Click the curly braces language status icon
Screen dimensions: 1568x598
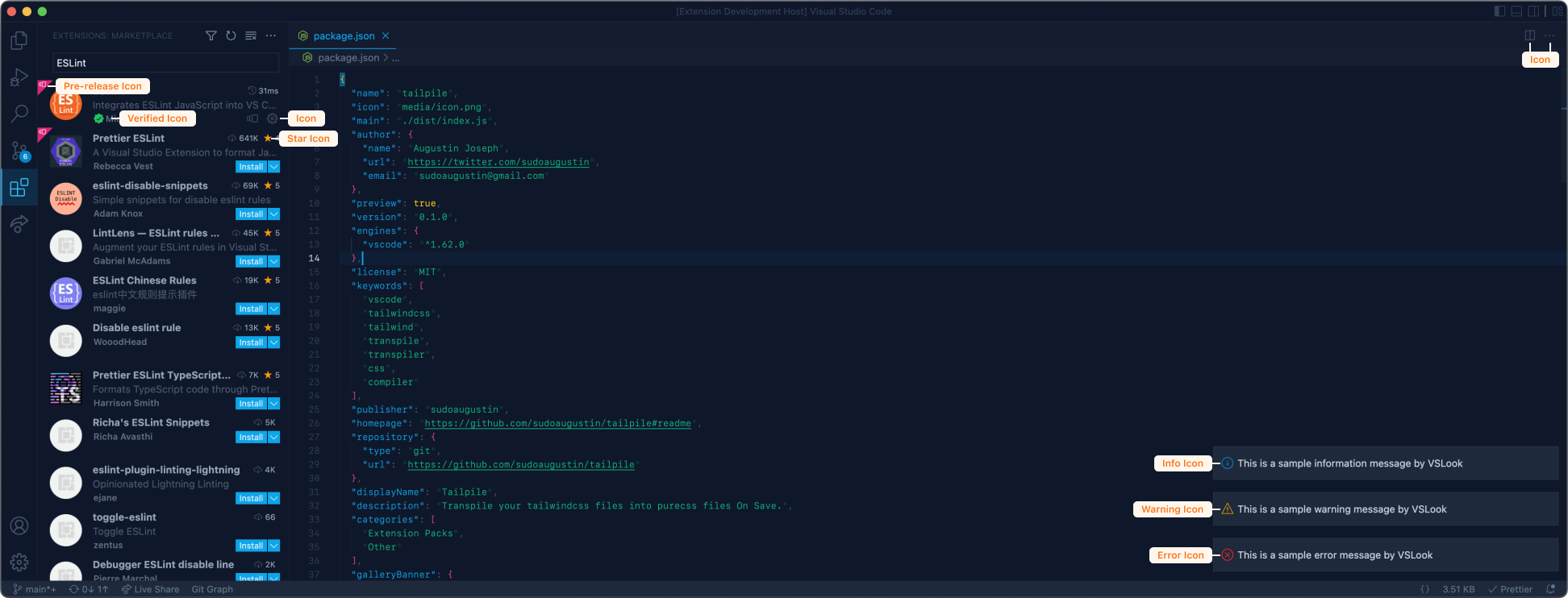pos(1425,589)
